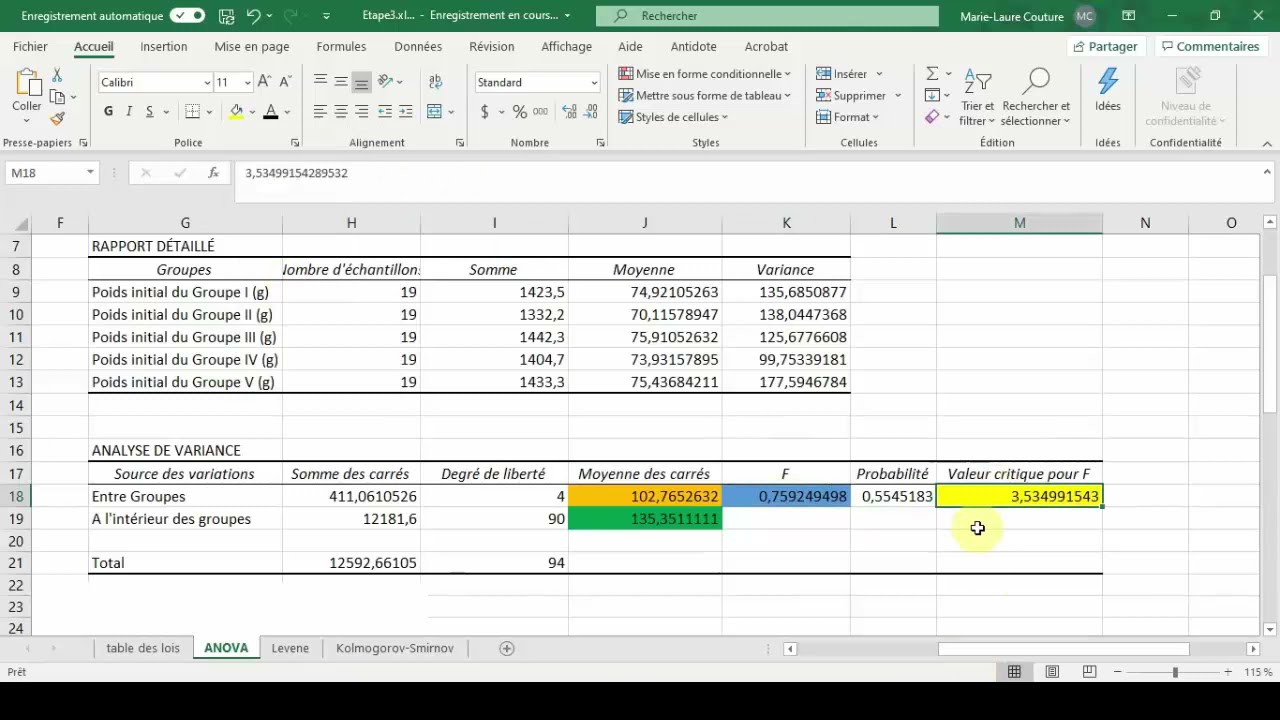
Task: Toggle wrap text icon
Action: 435,82
